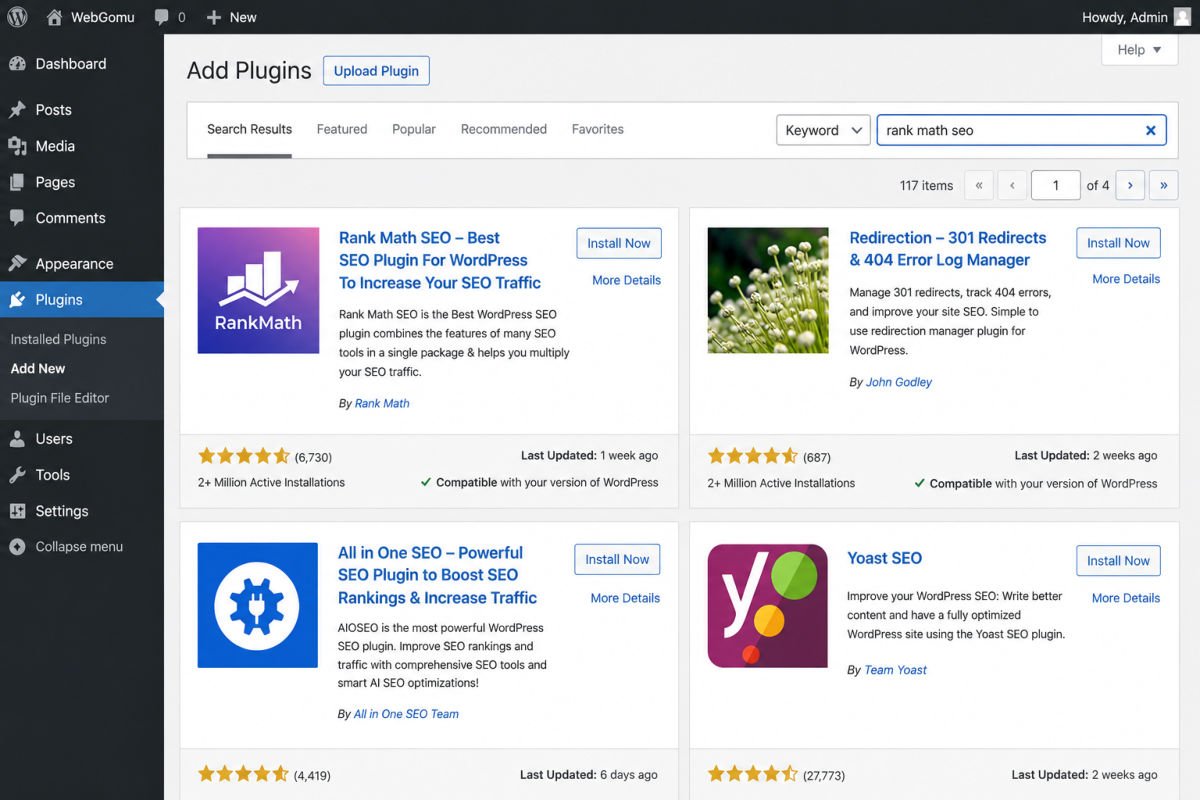Click the RankMath plugin logo
The height and width of the screenshot is (800, 1200).
(258, 290)
